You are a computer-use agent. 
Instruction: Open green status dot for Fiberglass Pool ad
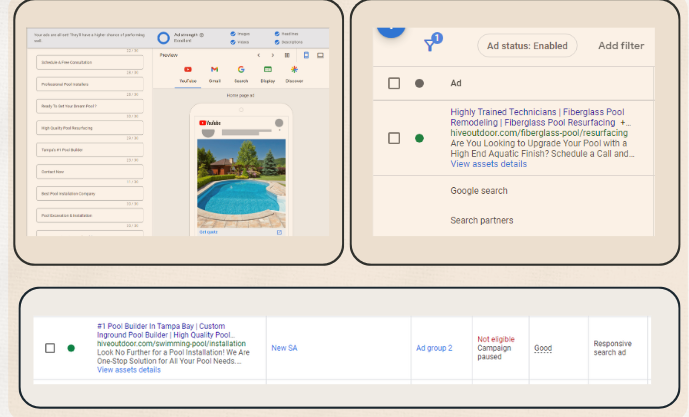coord(419,138)
